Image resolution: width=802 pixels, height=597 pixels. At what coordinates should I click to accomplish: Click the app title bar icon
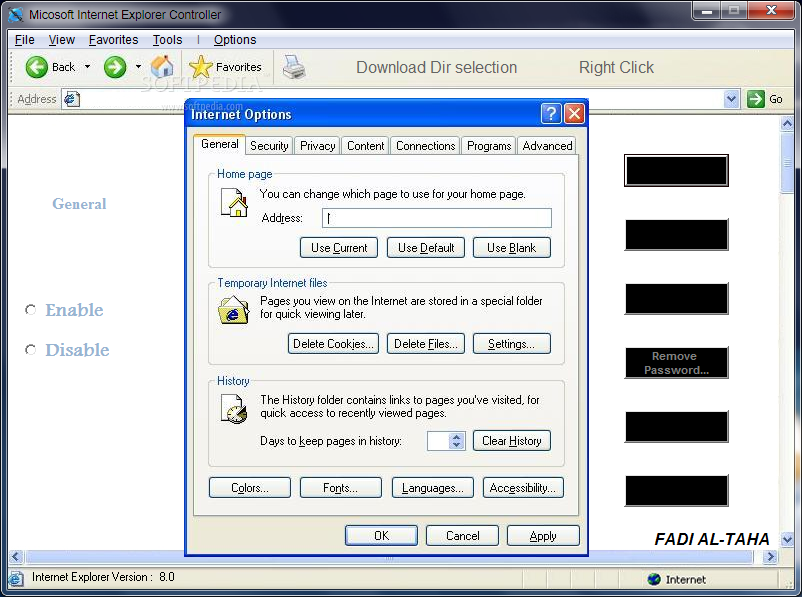pyautogui.click(x=15, y=14)
